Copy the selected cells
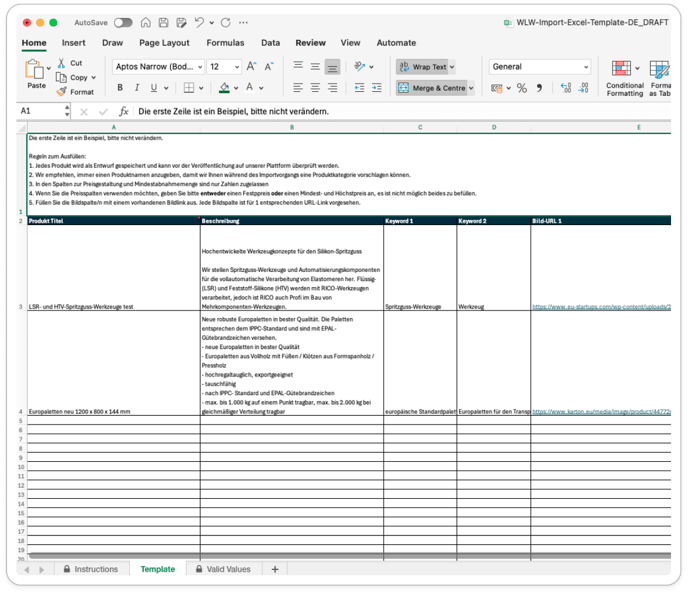The image size is (688, 594). pyautogui.click(x=61, y=77)
